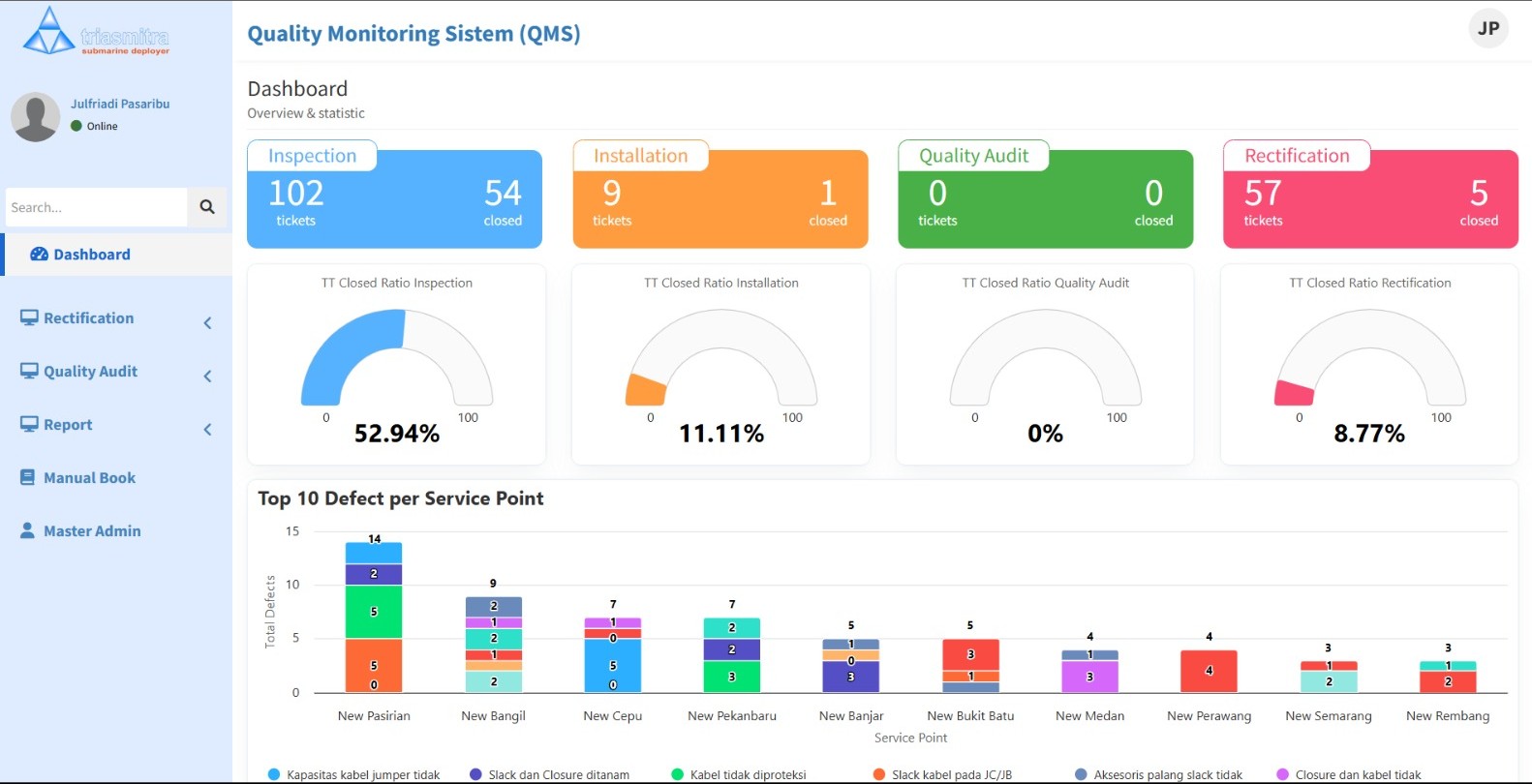Click the Master Admin person icon
Image resolution: width=1532 pixels, height=784 pixels.
tap(28, 531)
